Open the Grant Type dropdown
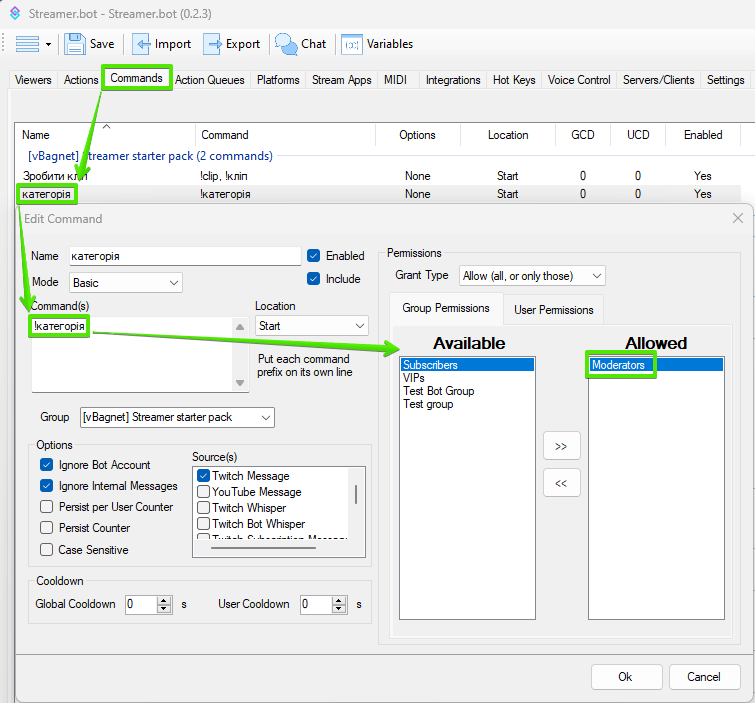This screenshot has height=703, width=755. (532, 276)
